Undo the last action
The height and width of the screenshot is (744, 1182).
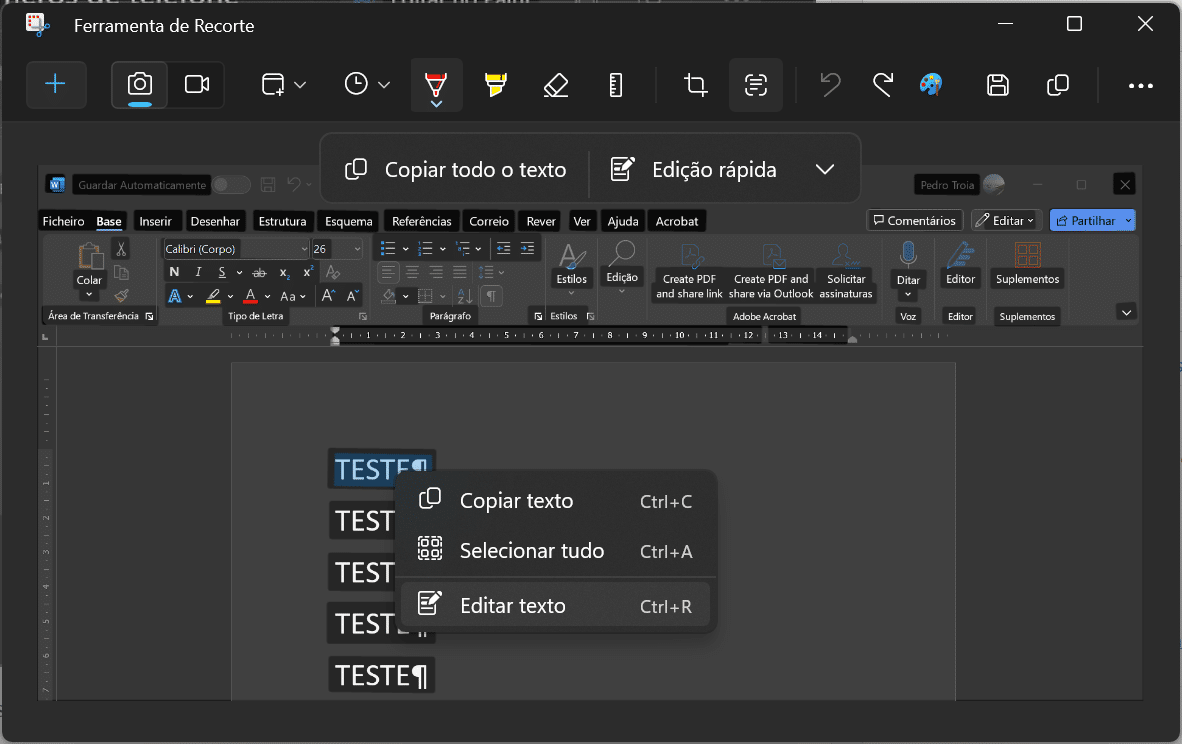pyautogui.click(x=830, y=85)
